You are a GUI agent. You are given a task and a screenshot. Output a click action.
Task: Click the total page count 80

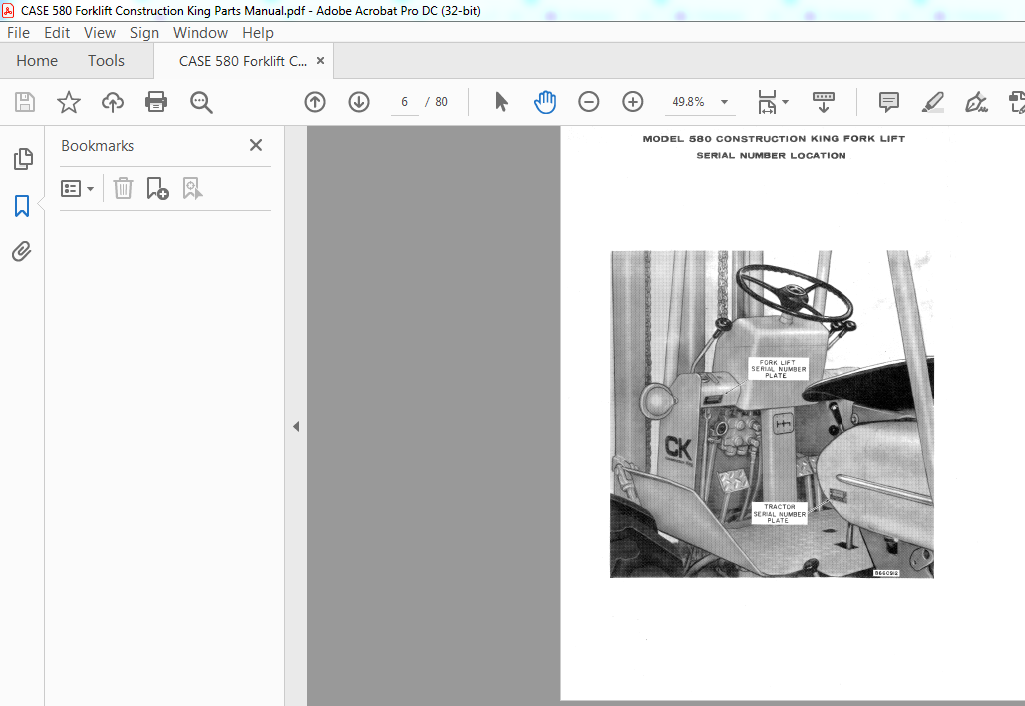441,102
